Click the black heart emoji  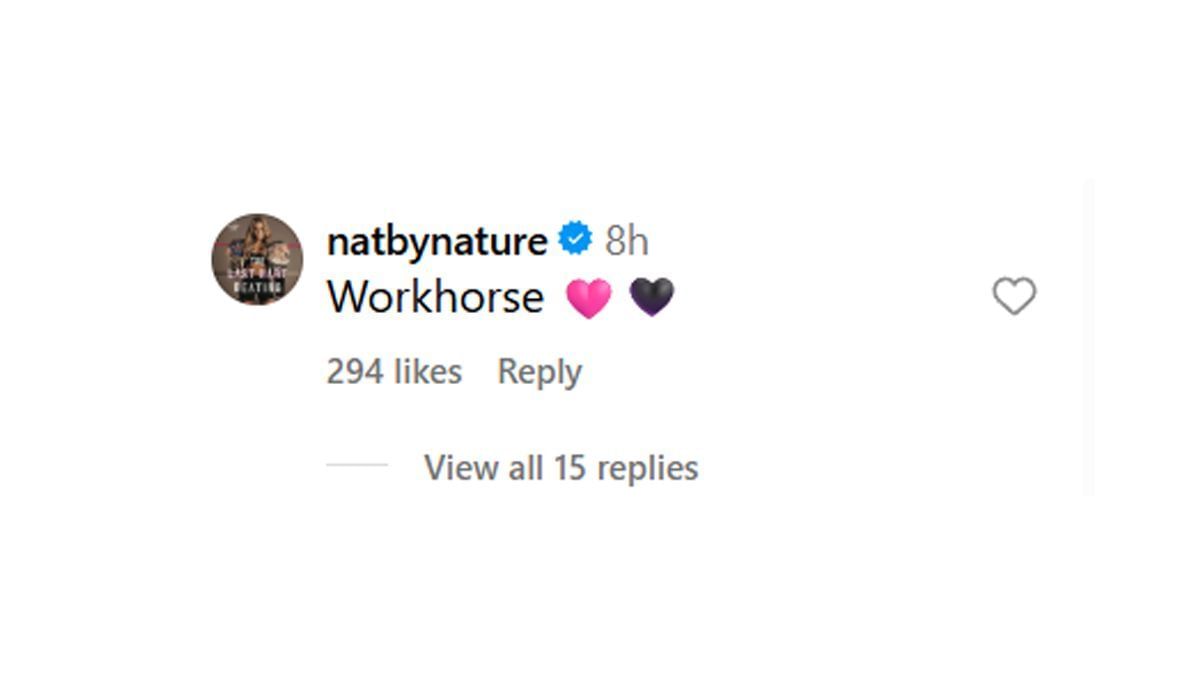point(652,297)
